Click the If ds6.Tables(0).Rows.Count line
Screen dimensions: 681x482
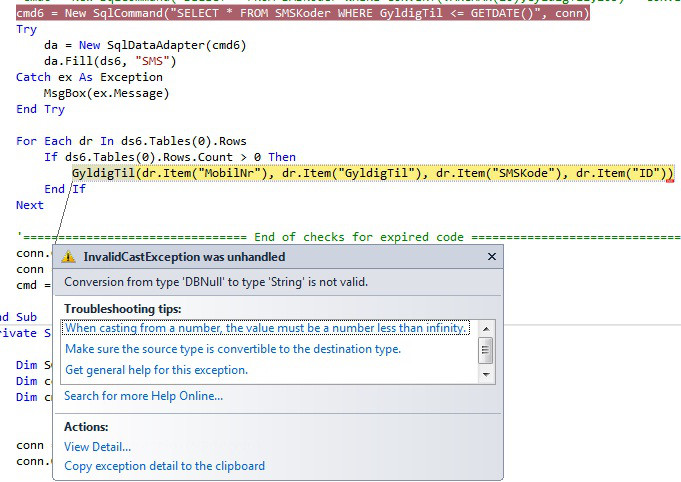170,157
